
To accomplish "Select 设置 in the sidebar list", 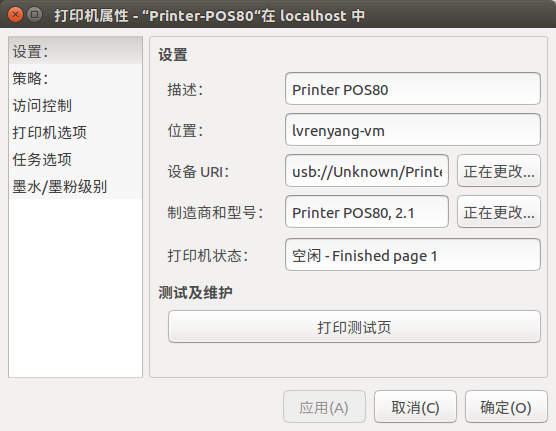I will point(76,51).
